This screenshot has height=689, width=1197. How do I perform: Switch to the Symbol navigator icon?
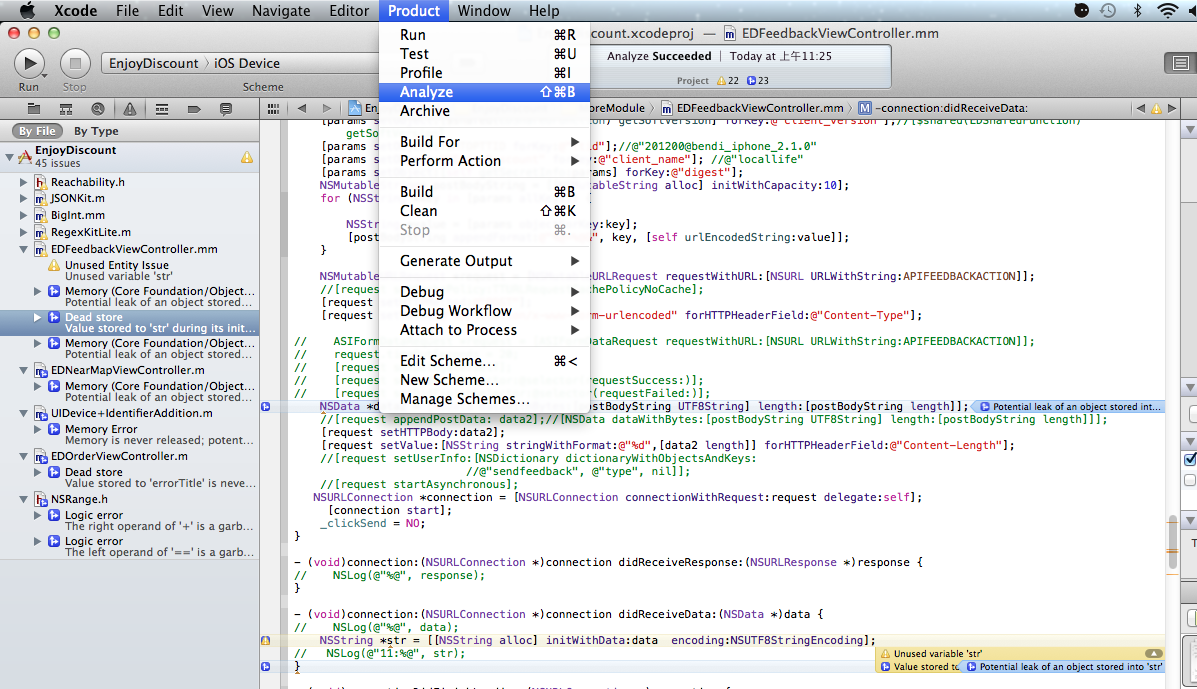tap(66, 108)
